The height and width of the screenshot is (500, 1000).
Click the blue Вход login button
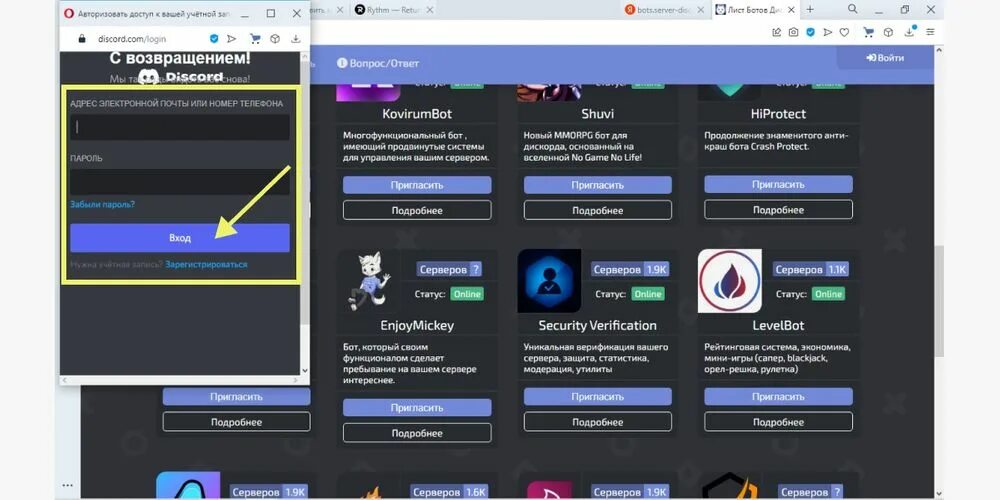pos(180,238)
